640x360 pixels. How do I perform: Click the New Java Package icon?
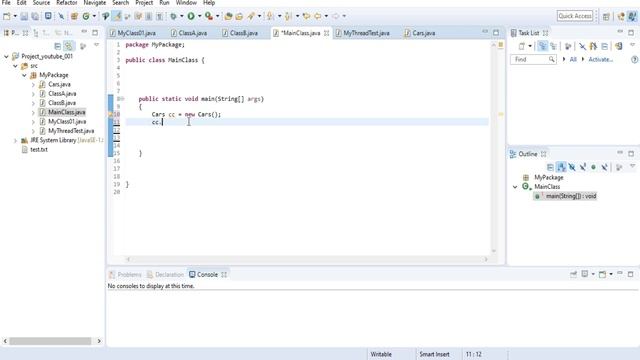74,16
